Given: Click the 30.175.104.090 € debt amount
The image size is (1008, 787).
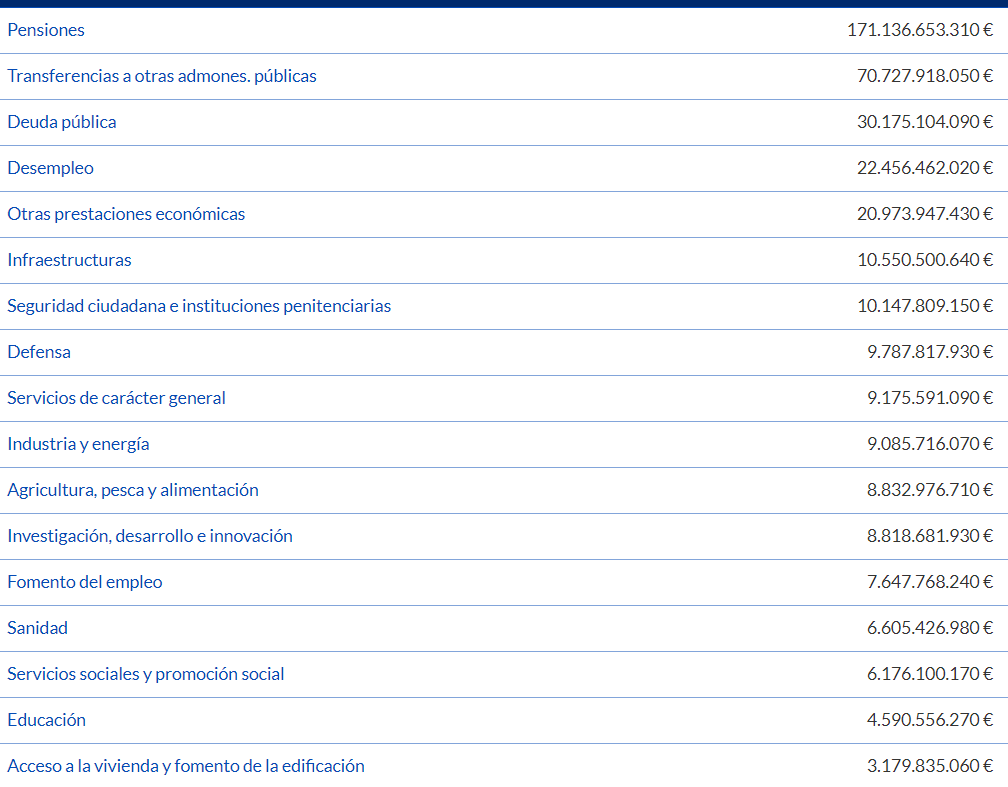Looking at the screenshot, I should (924, 122).
